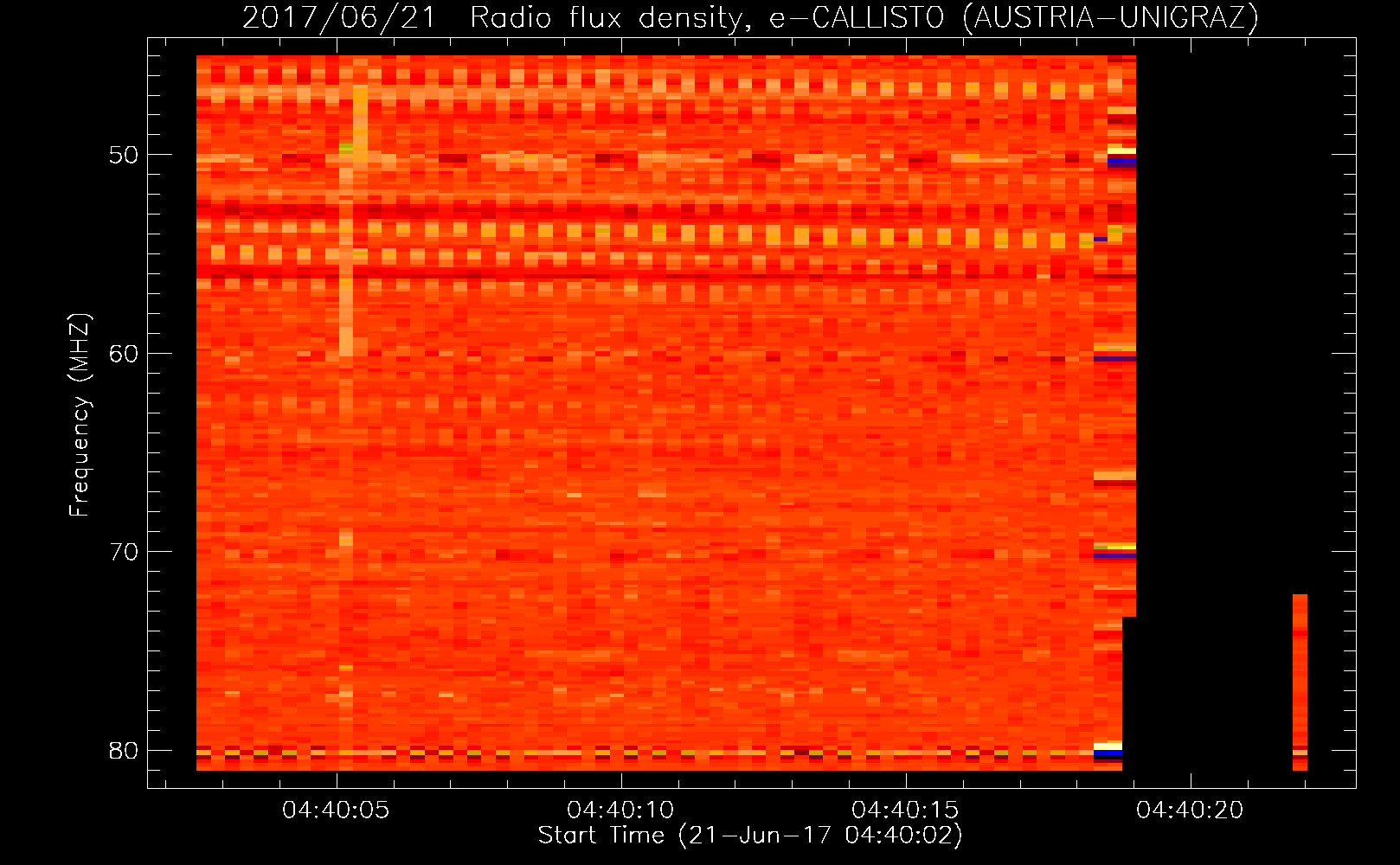The image size is (1400, 865).
Task: Click the 50 frequency tick label
Action: [x=124, y=155]
